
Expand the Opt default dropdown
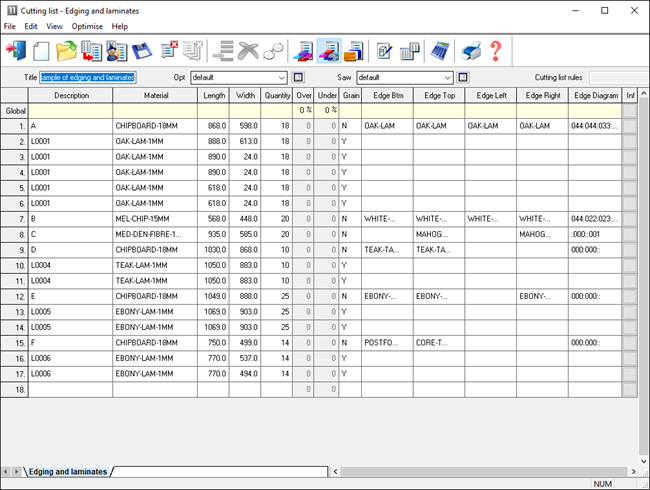point(281,77)
